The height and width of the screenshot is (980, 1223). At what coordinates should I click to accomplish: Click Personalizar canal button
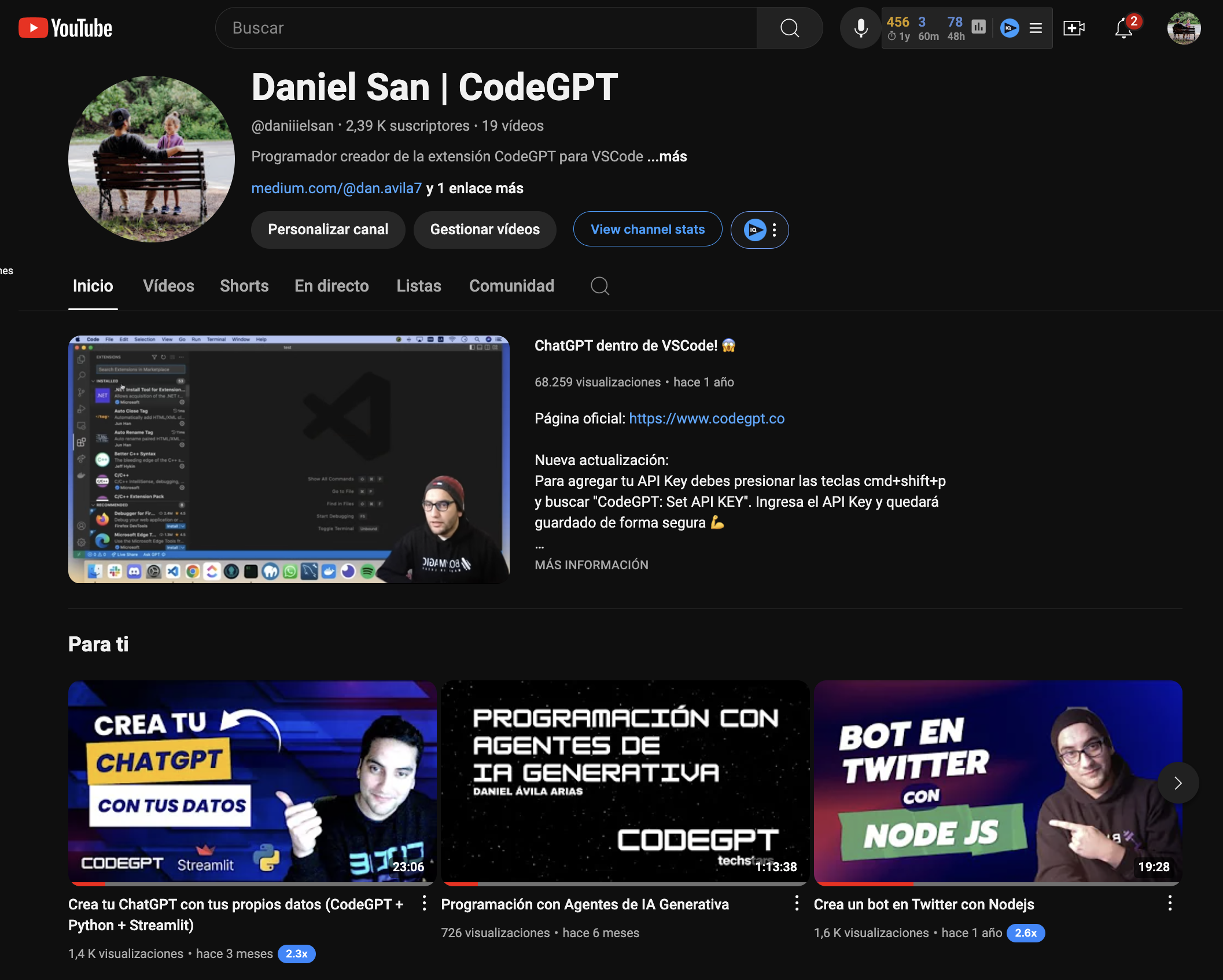tap(328, 230)
